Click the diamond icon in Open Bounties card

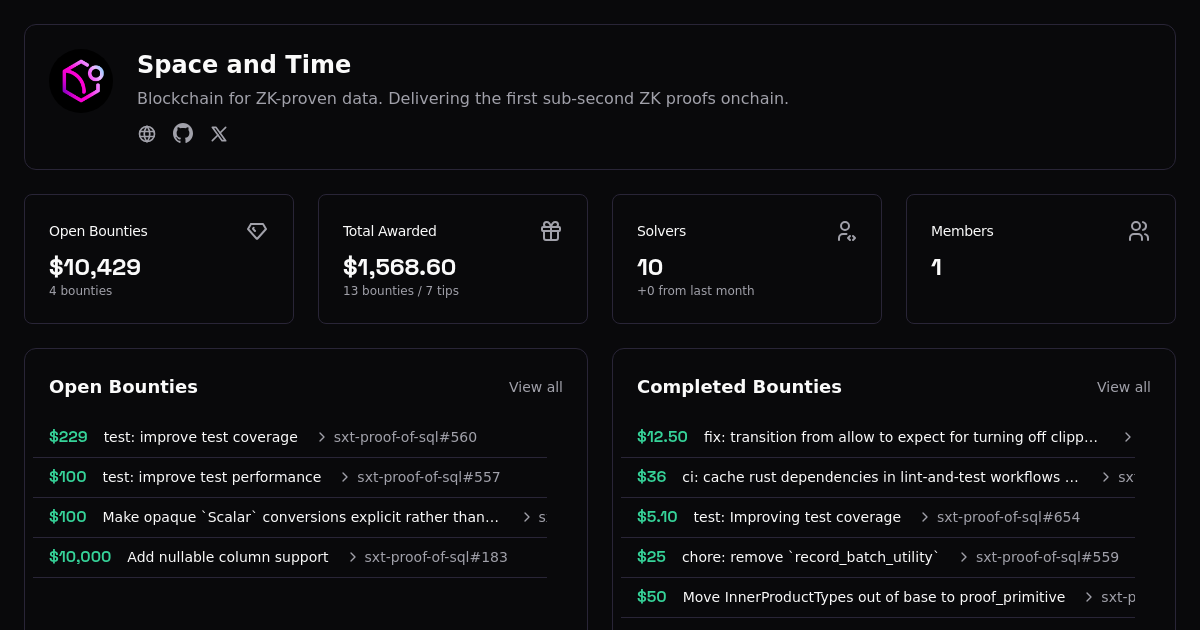click(257, 231)
